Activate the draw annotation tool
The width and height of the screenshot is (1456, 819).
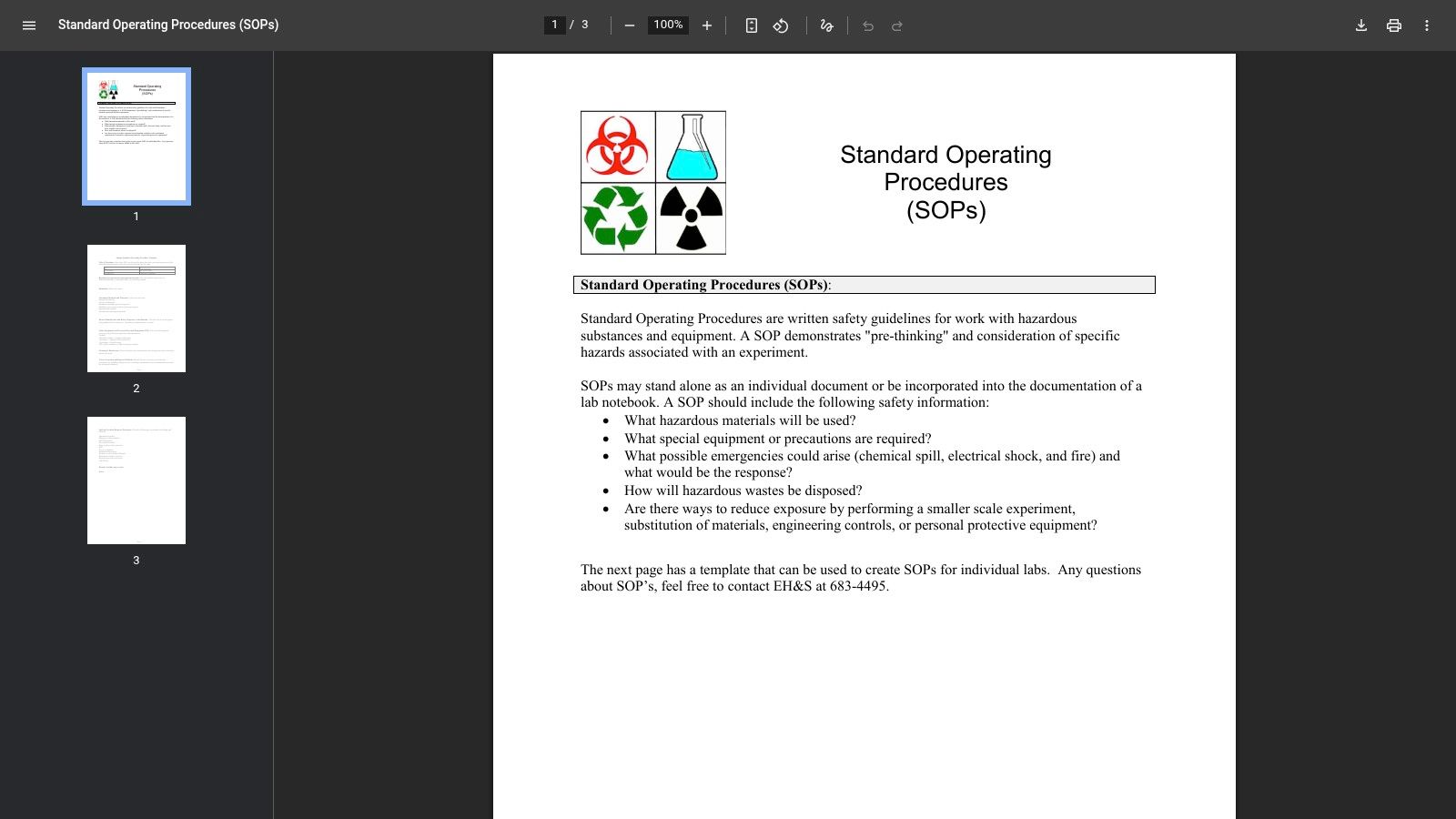[x=826, y=25]
